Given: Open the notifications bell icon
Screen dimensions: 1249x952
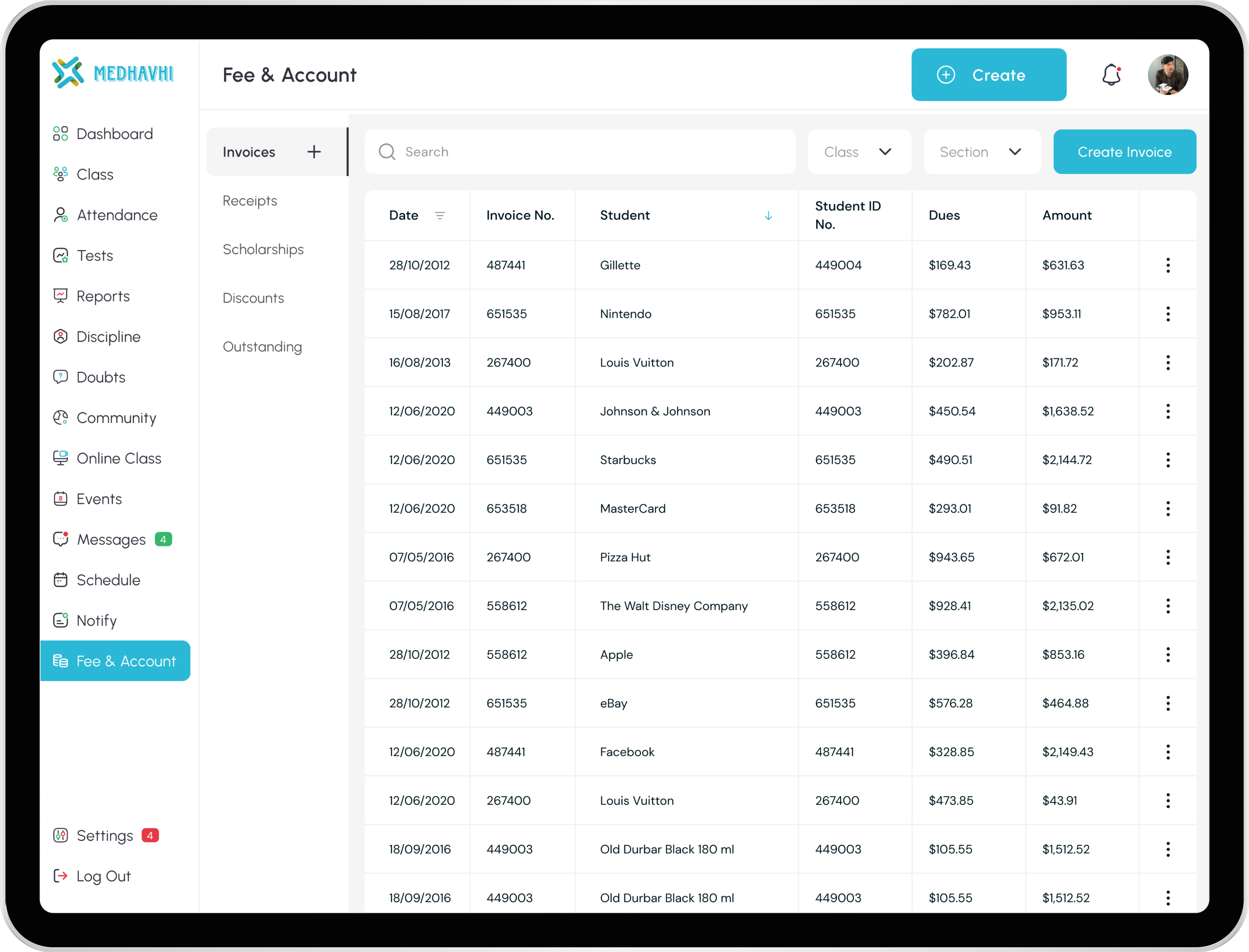Looking at the screenshot, I should pos(1112,74).
